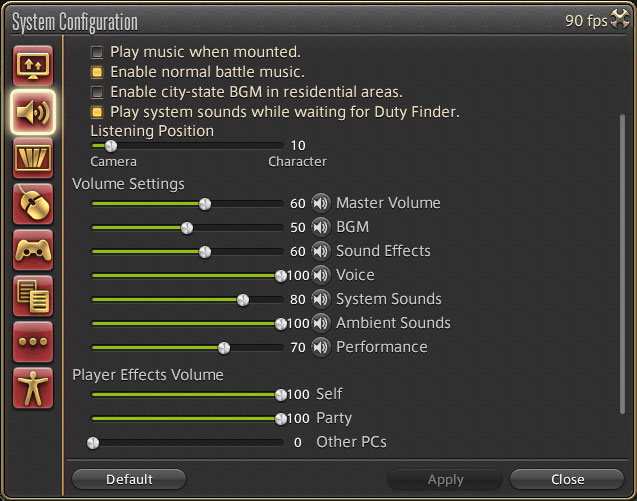The width and height of the screenshot is (637, 501).
Task: Click the Default button
Action: [129, 479]
